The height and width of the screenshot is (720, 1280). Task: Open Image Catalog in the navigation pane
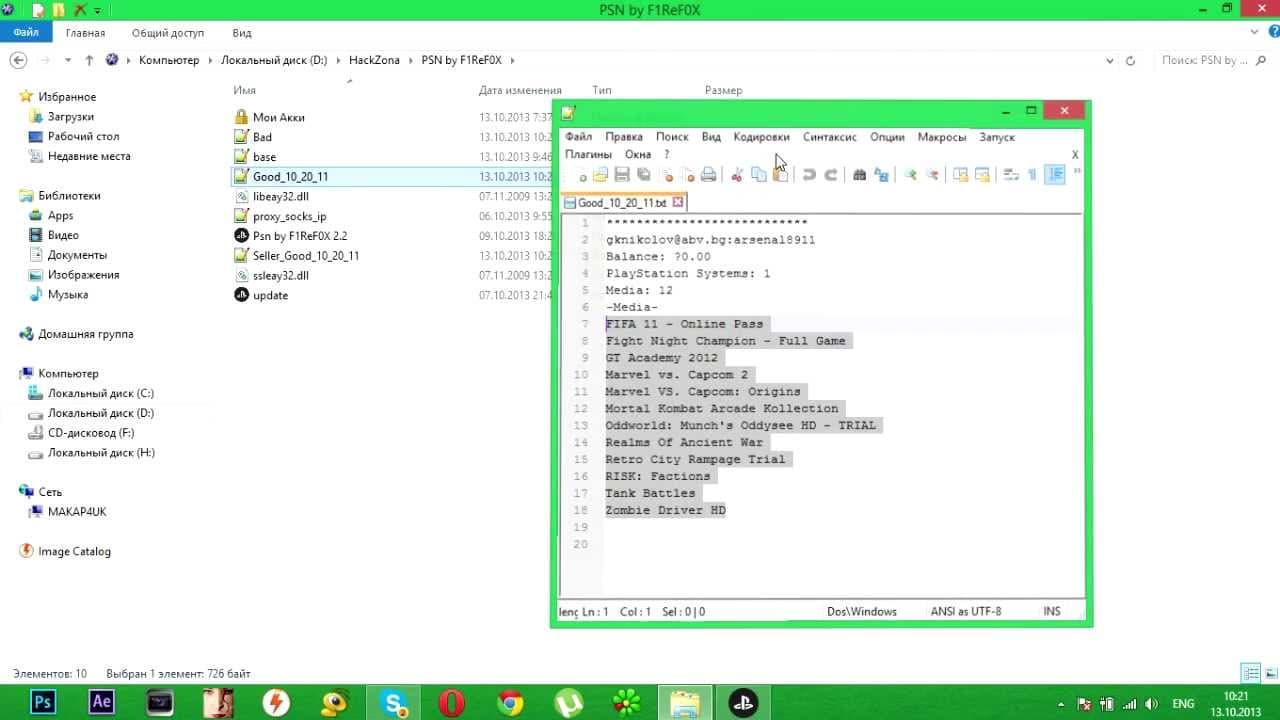(x=65, y=552)
